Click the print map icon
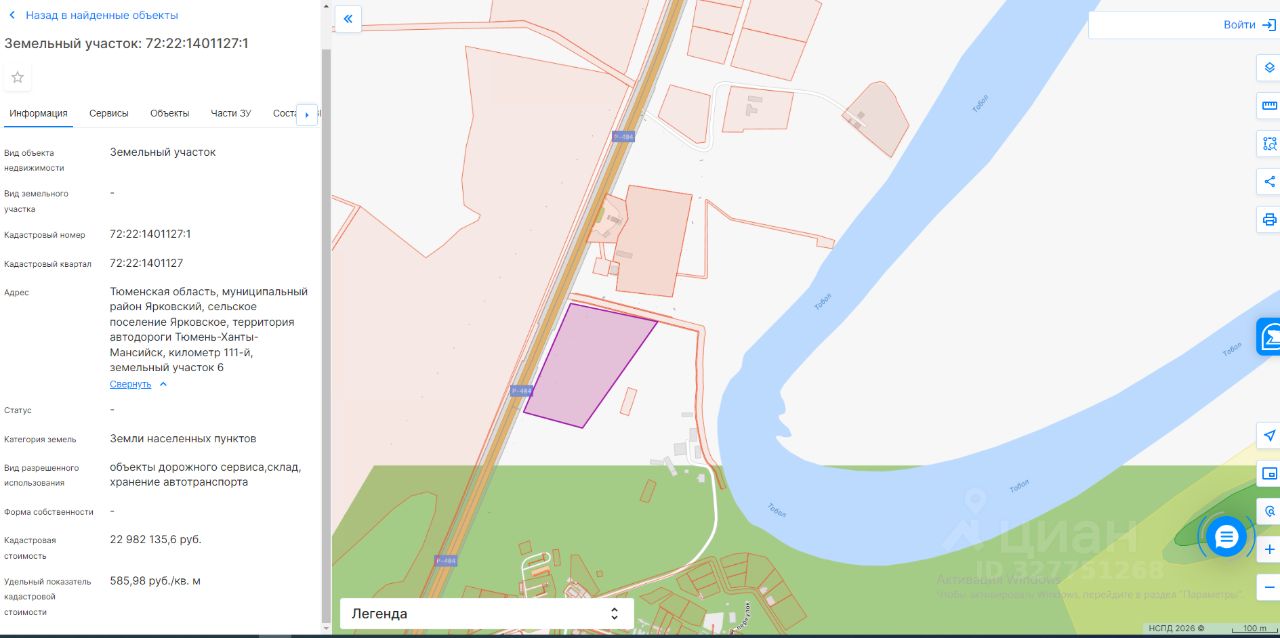 pyautogui.click(x=1269, y=220)
